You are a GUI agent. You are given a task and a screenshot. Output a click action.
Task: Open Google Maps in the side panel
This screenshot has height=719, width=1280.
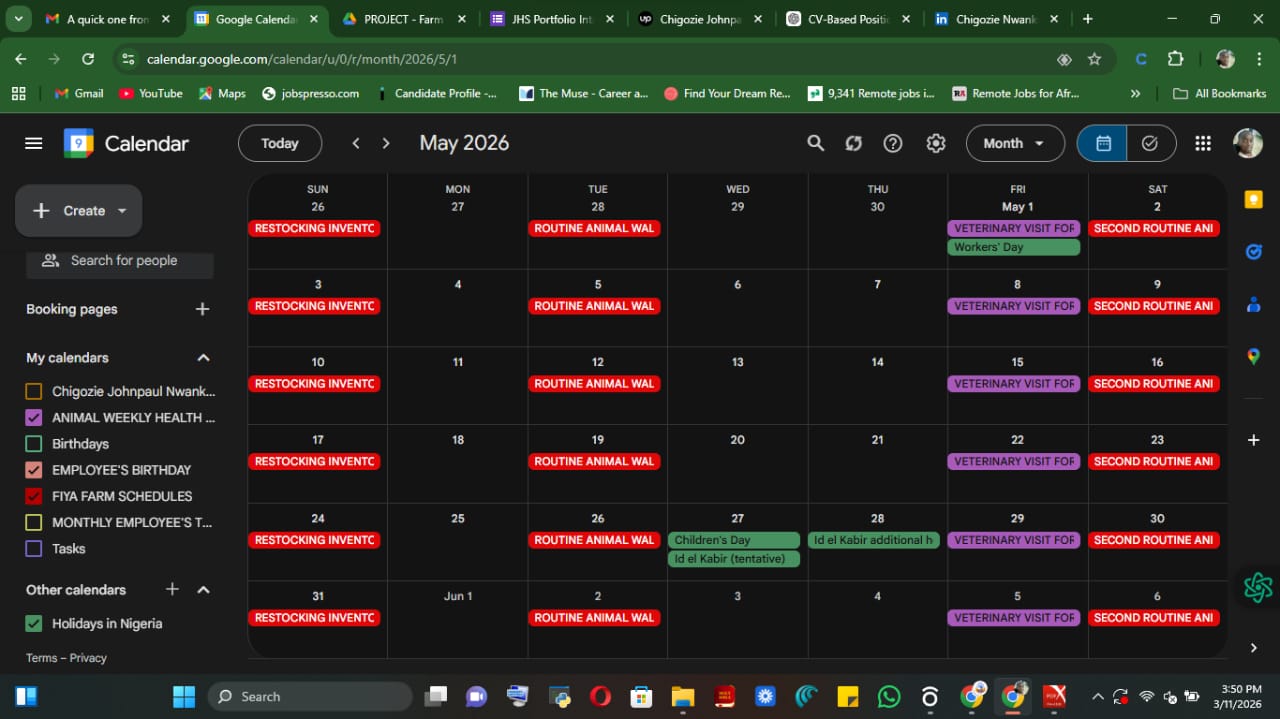1253,356
